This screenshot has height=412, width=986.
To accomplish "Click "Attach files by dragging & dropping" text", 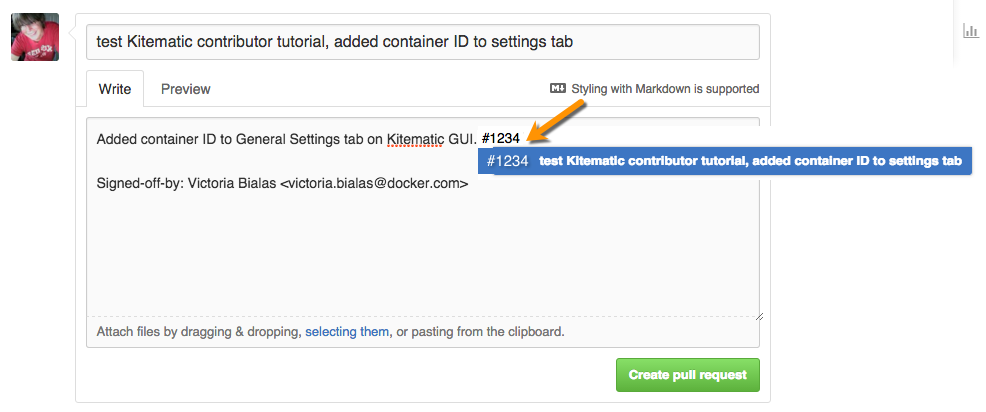I will point(198,332).
